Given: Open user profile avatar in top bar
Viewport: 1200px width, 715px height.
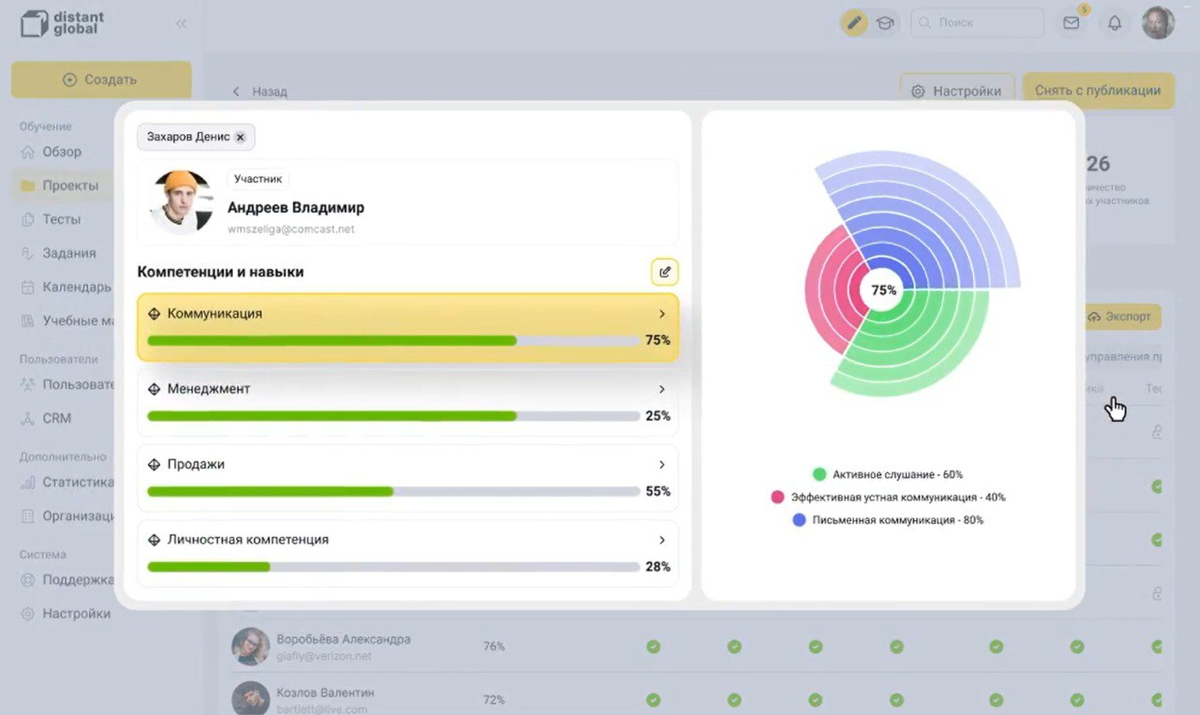Looking at the screenshot, I should click(x=1158, y=23).
